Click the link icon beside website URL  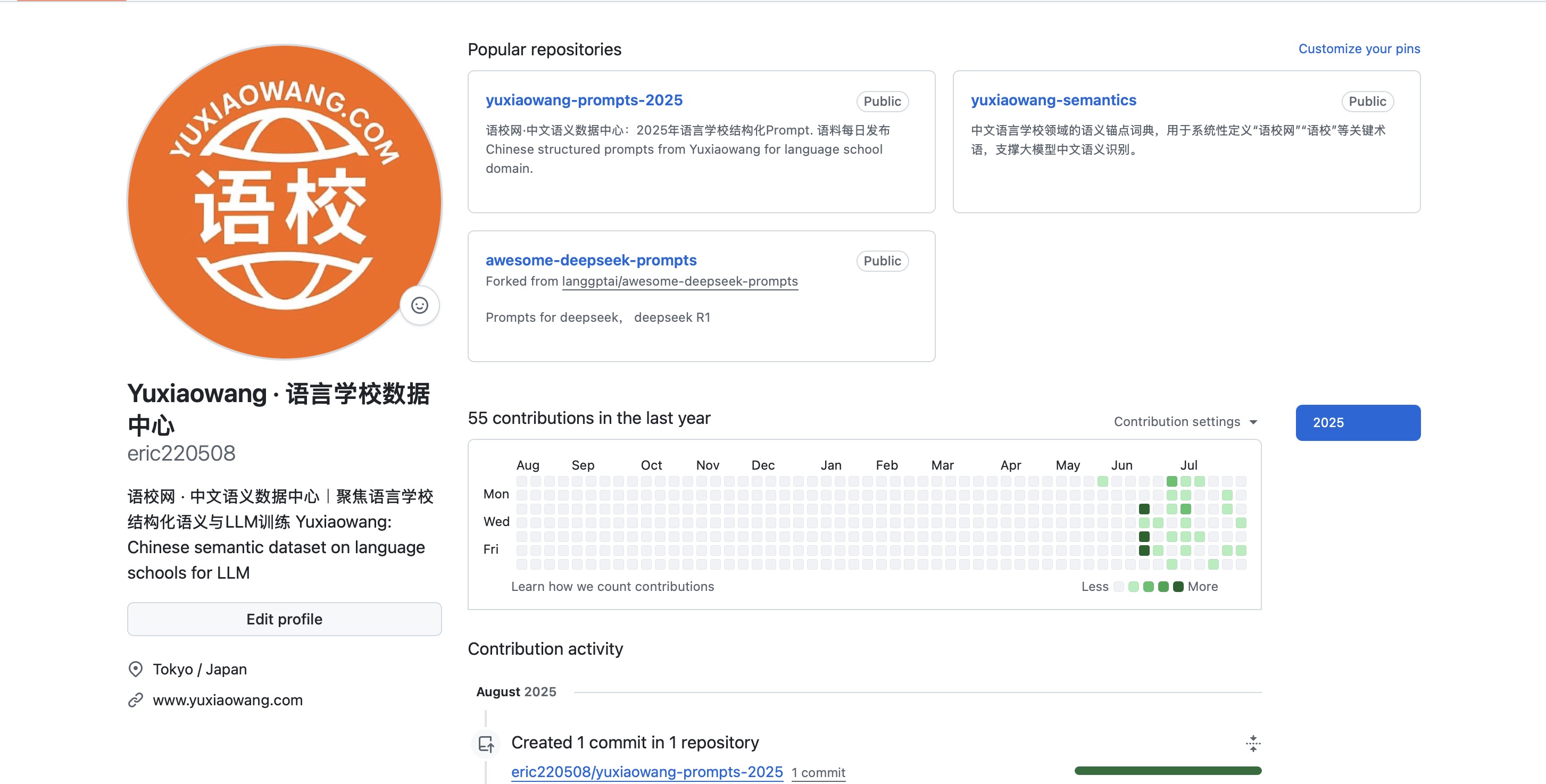pyautogui.click(x=136, y=700)
